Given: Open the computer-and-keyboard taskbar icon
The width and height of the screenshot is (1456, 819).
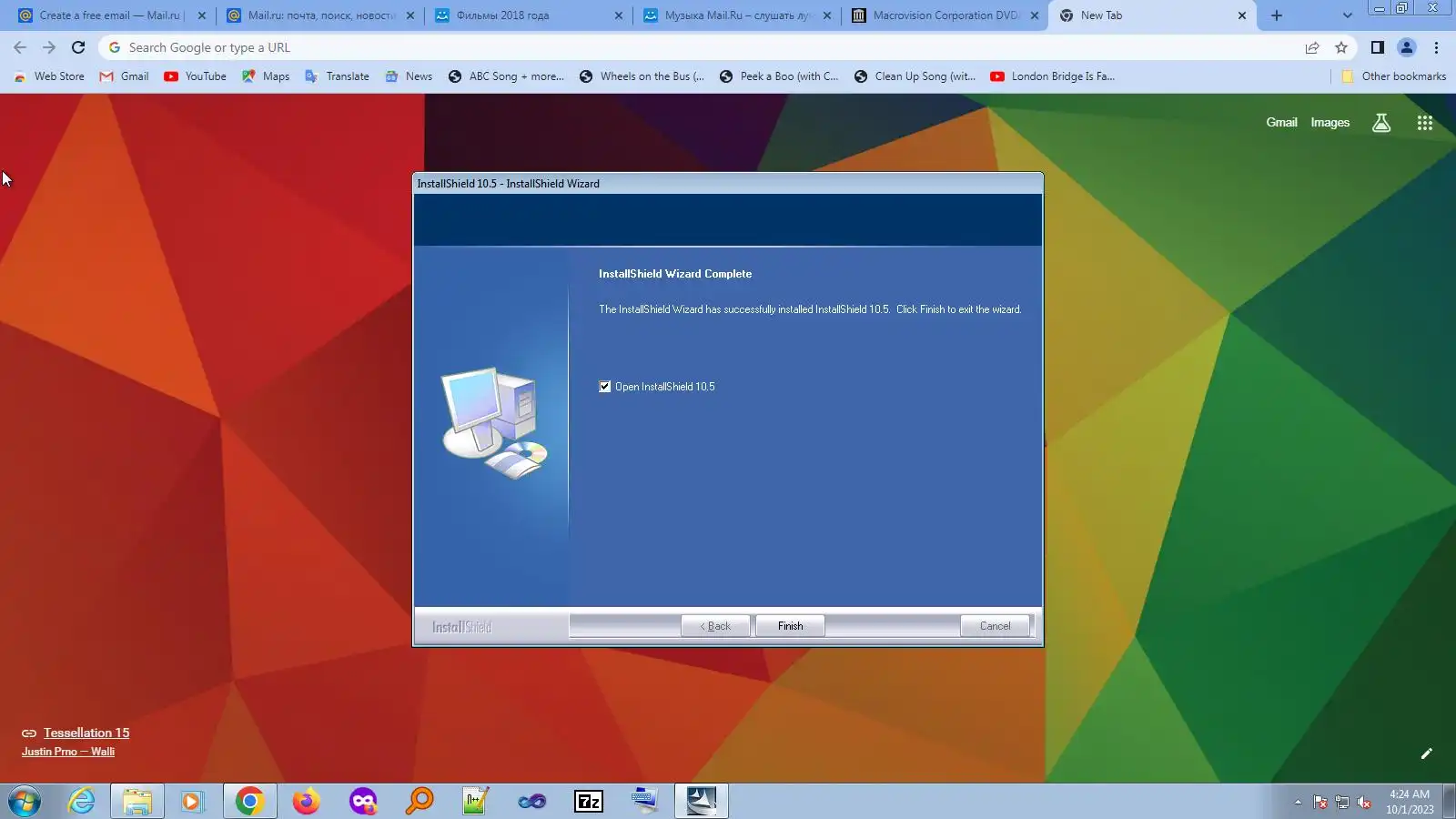Looking at the screenshot, I should tap(645, 801).
